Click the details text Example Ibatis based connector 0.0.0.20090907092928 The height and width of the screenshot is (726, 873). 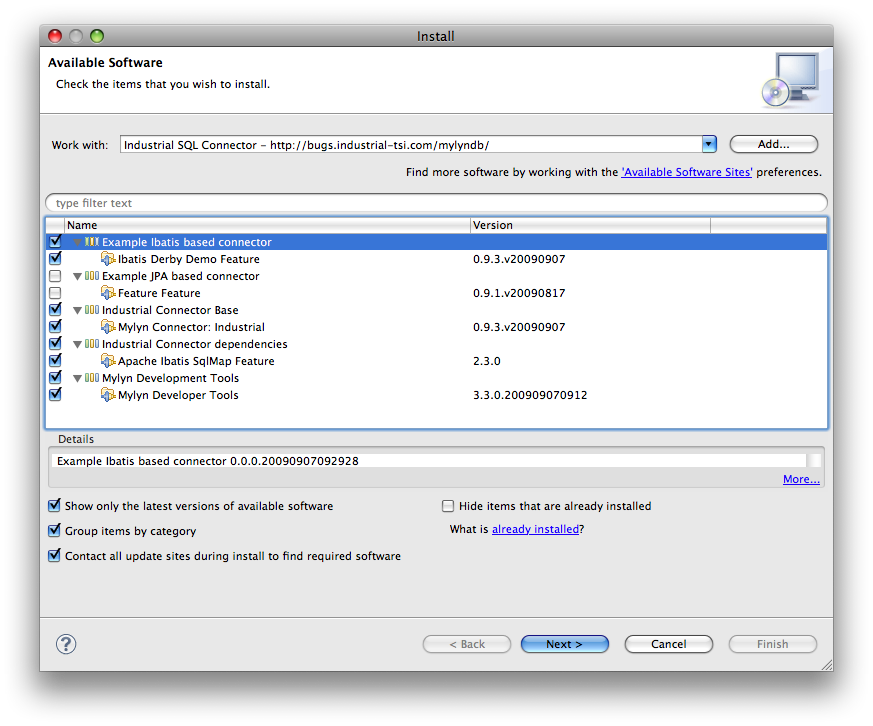coord(208,461)
